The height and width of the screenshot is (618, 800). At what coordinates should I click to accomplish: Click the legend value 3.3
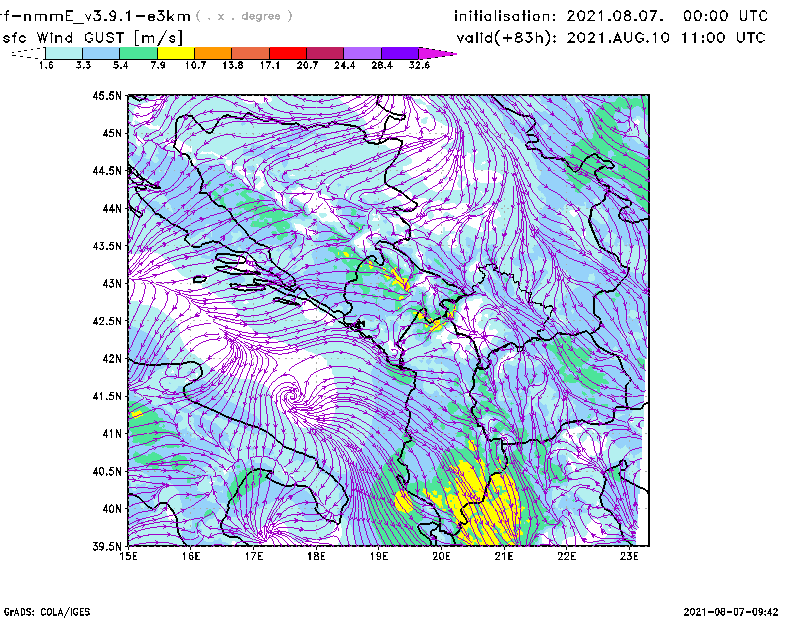pyautogui.click(x=83, y=65)
